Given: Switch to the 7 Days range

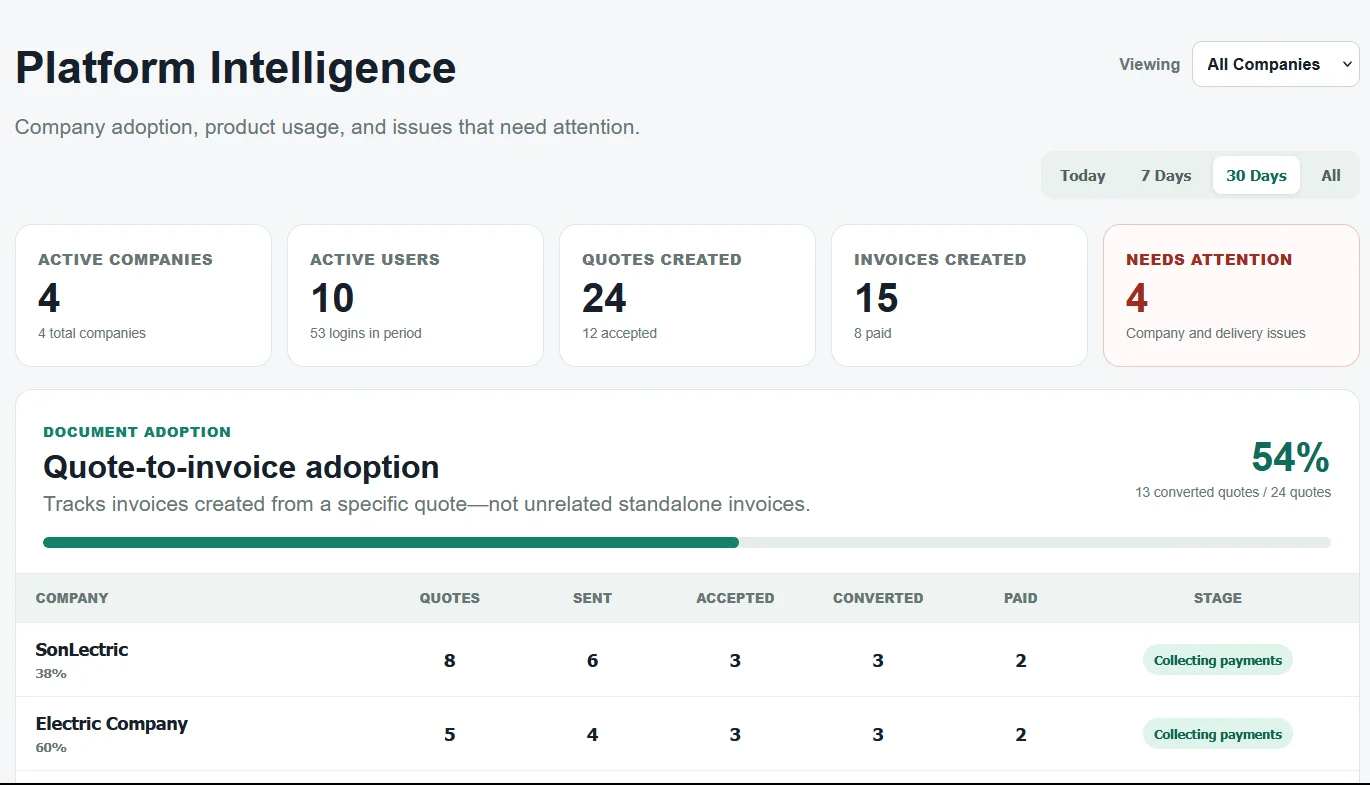Looking at the screenshot, I should coord(1165,175).
